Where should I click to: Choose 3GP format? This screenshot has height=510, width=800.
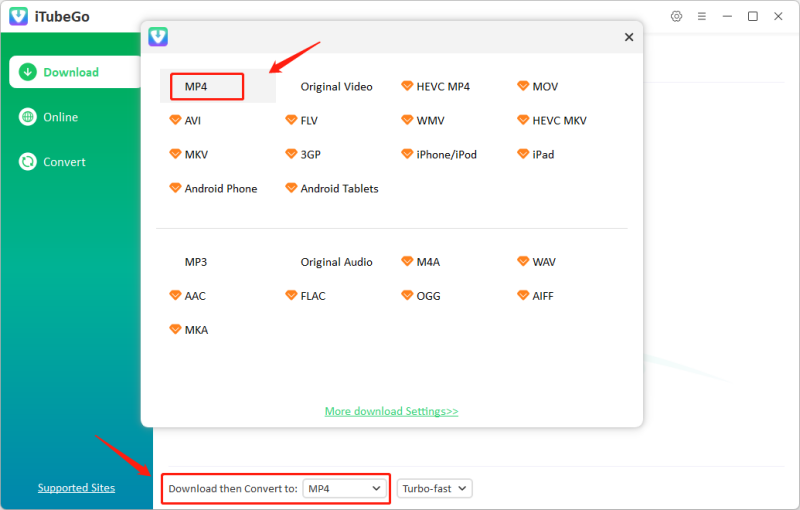click(310, 155)
